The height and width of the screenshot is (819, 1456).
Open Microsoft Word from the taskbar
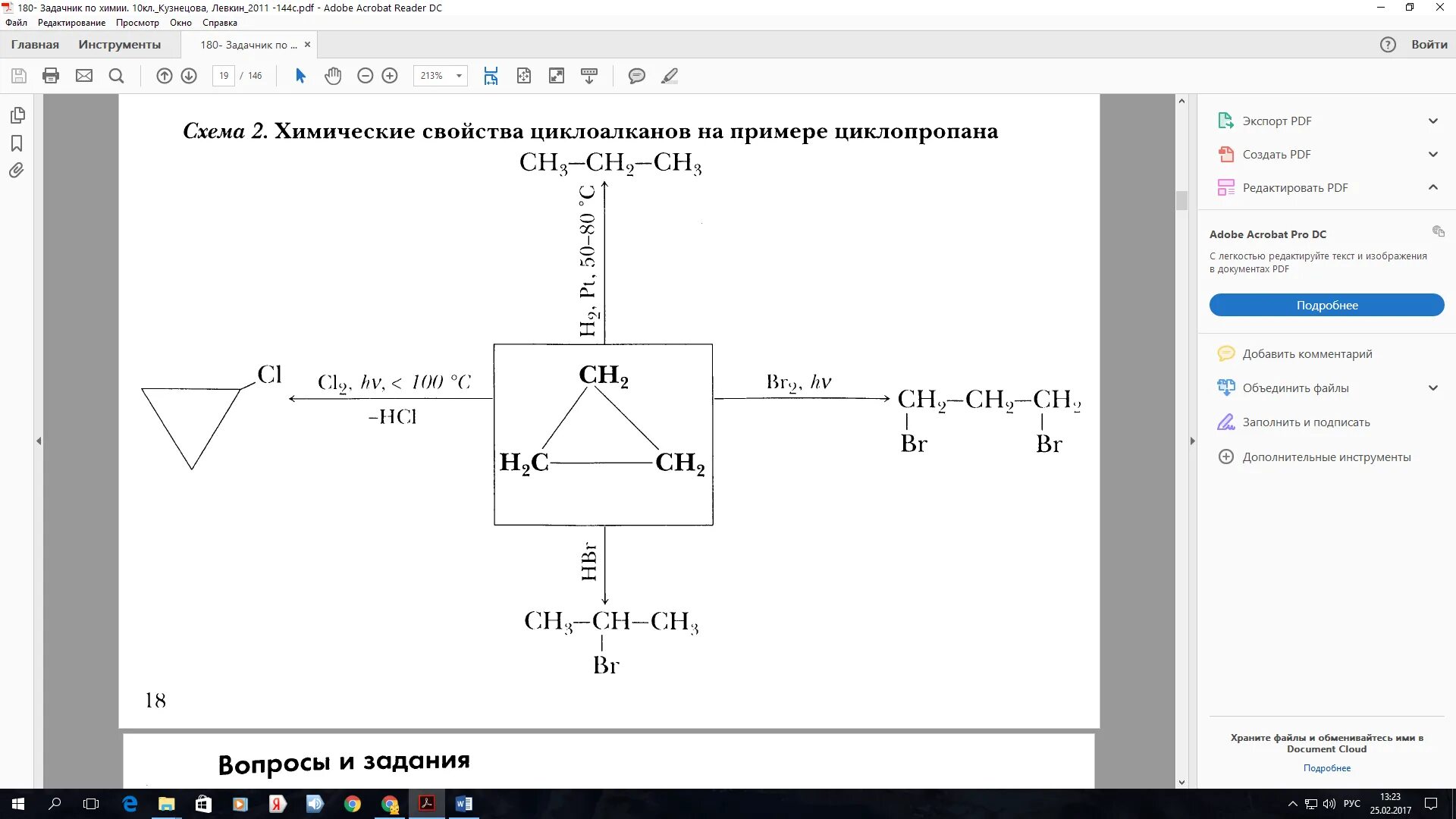463,804
